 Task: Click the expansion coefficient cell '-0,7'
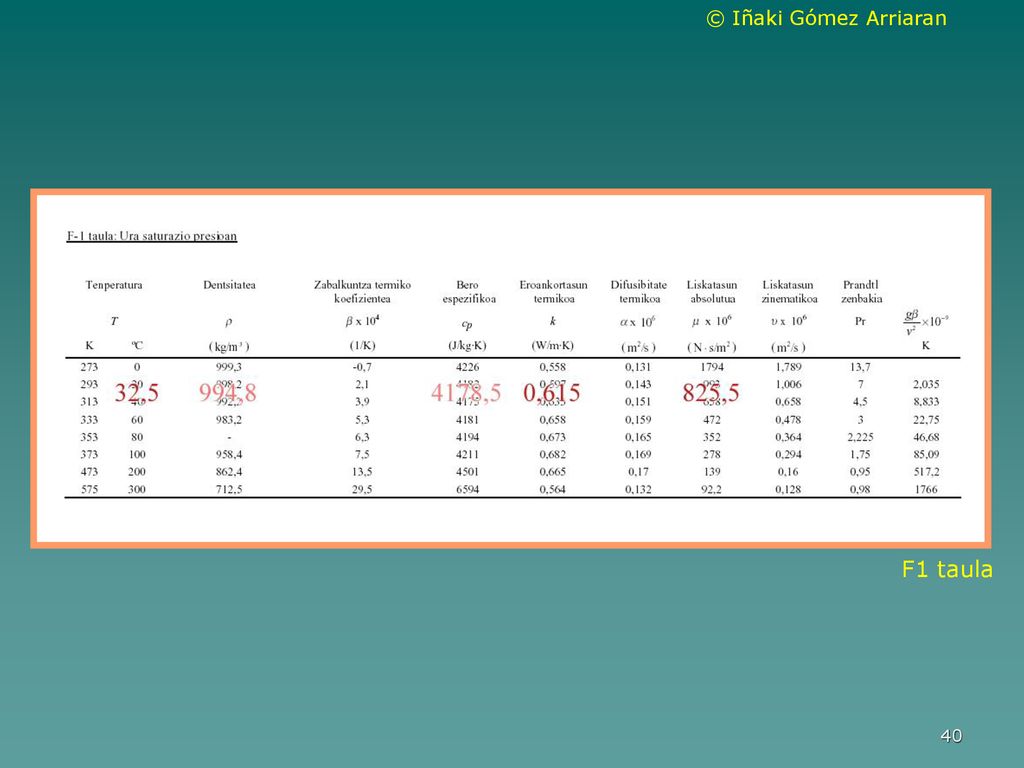[x=362, y=367]
